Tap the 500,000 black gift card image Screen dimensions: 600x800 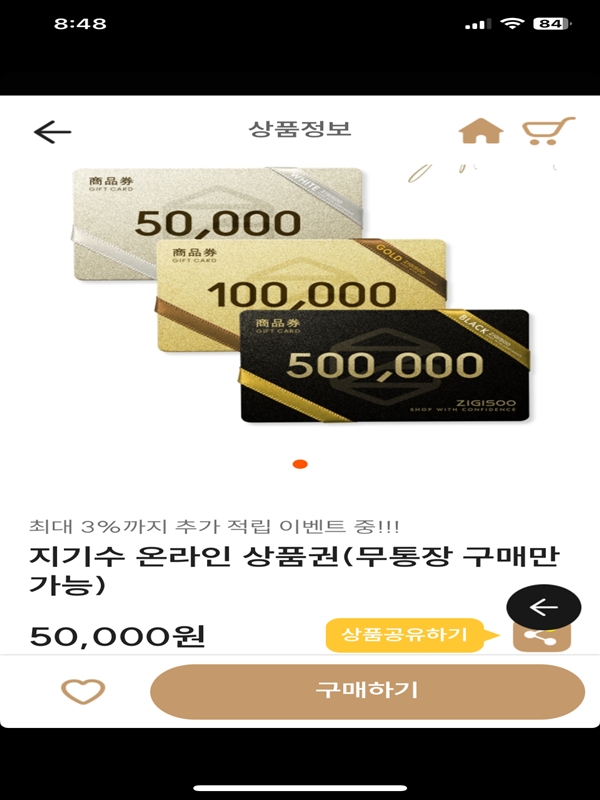pyautogui.click(x=385, y=365)
